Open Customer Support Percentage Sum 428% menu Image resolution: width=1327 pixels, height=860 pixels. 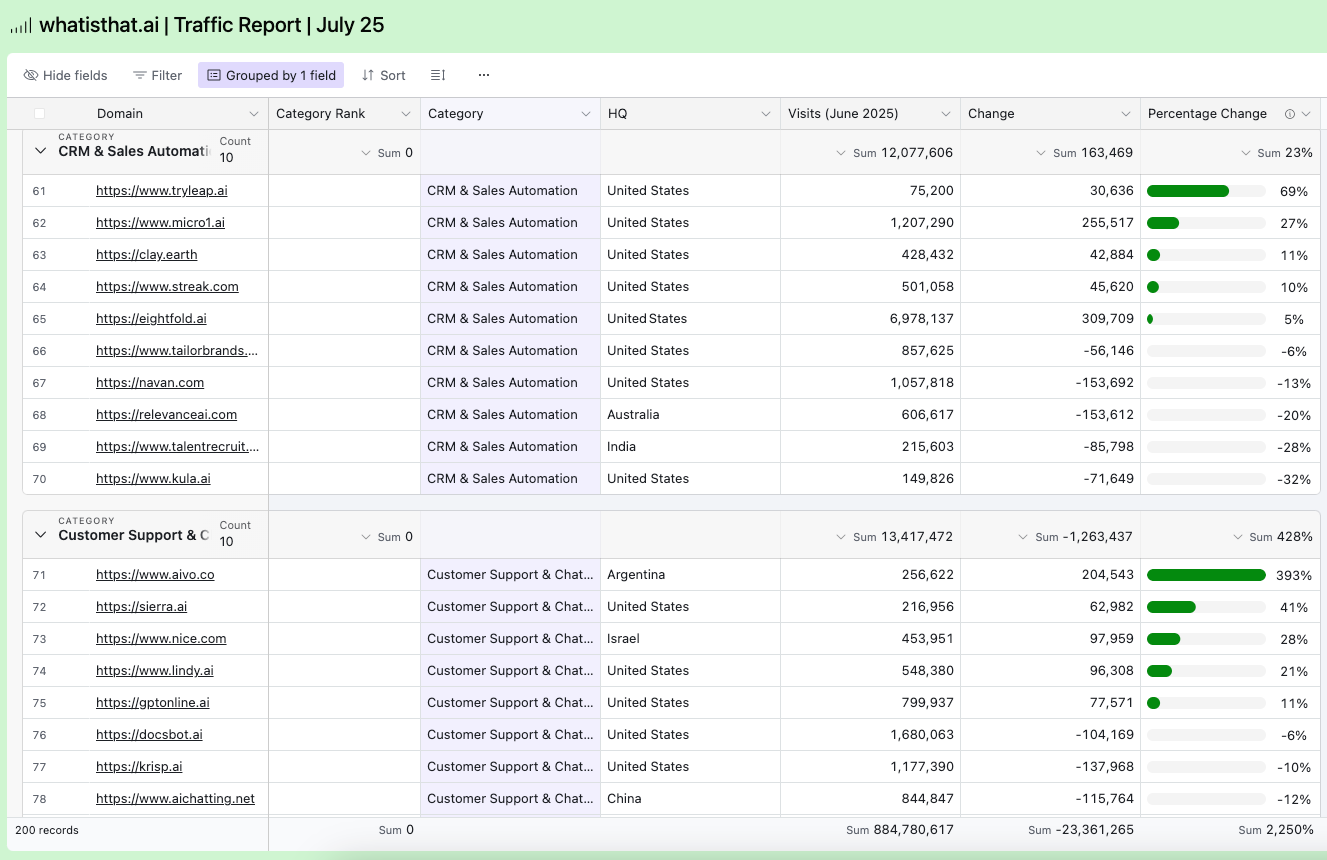point(1273,537)
